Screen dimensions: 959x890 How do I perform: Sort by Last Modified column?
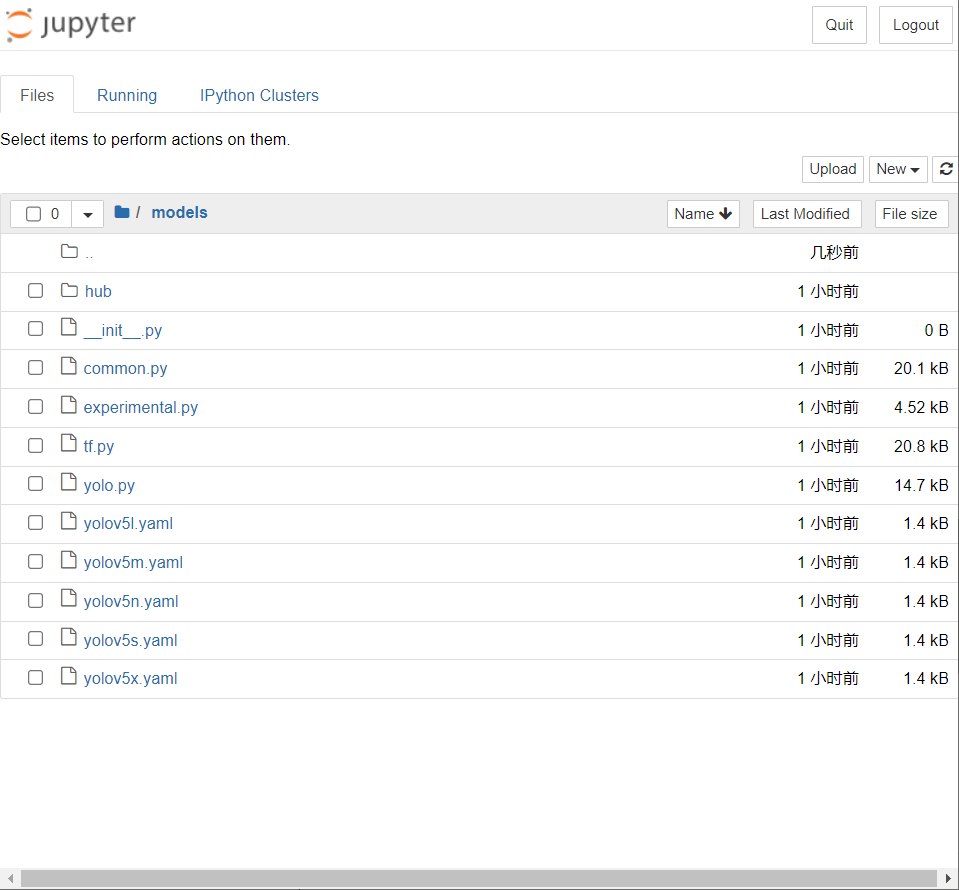(x=805, y=213)
